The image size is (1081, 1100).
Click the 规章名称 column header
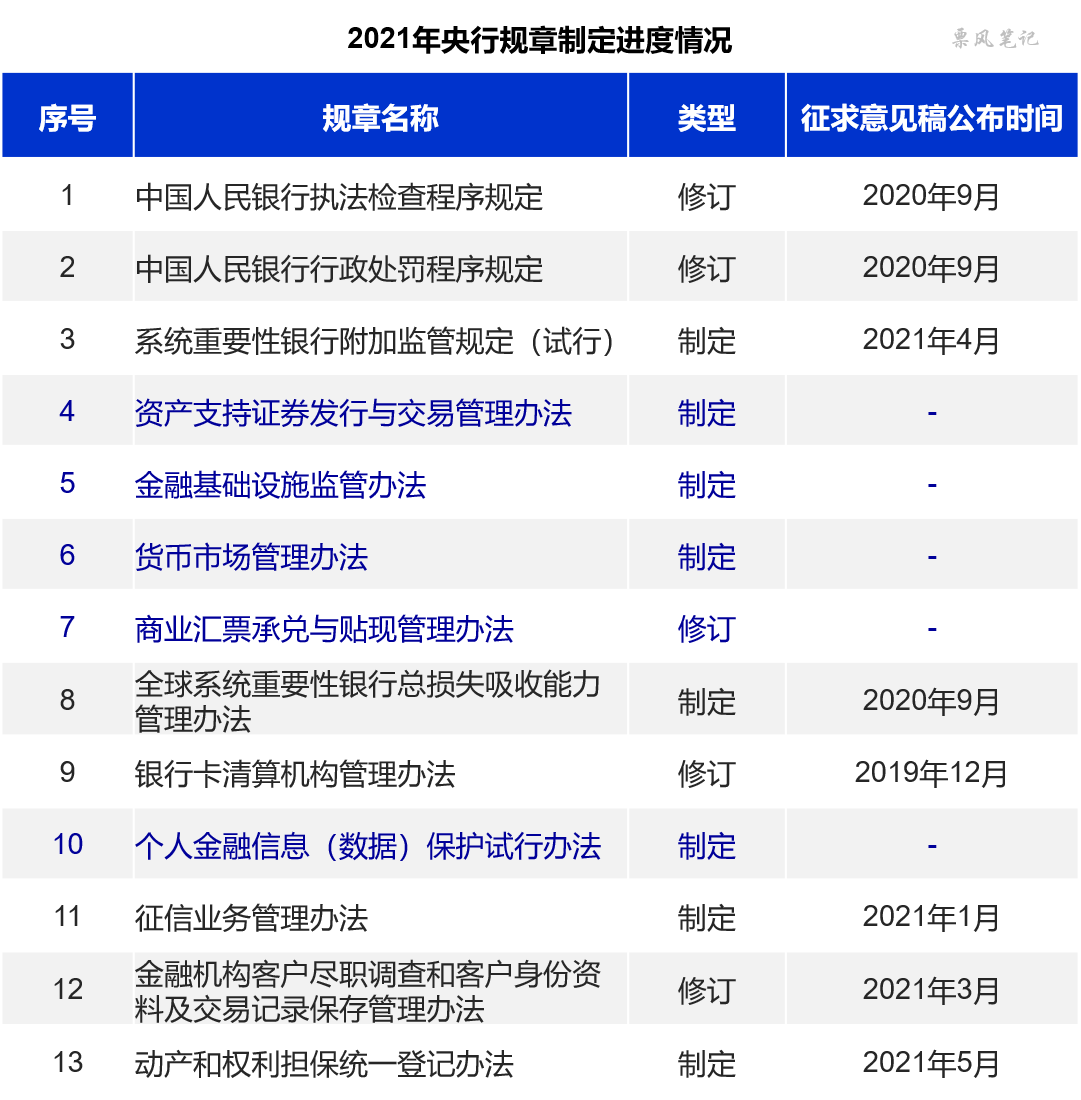coord(380,115)
